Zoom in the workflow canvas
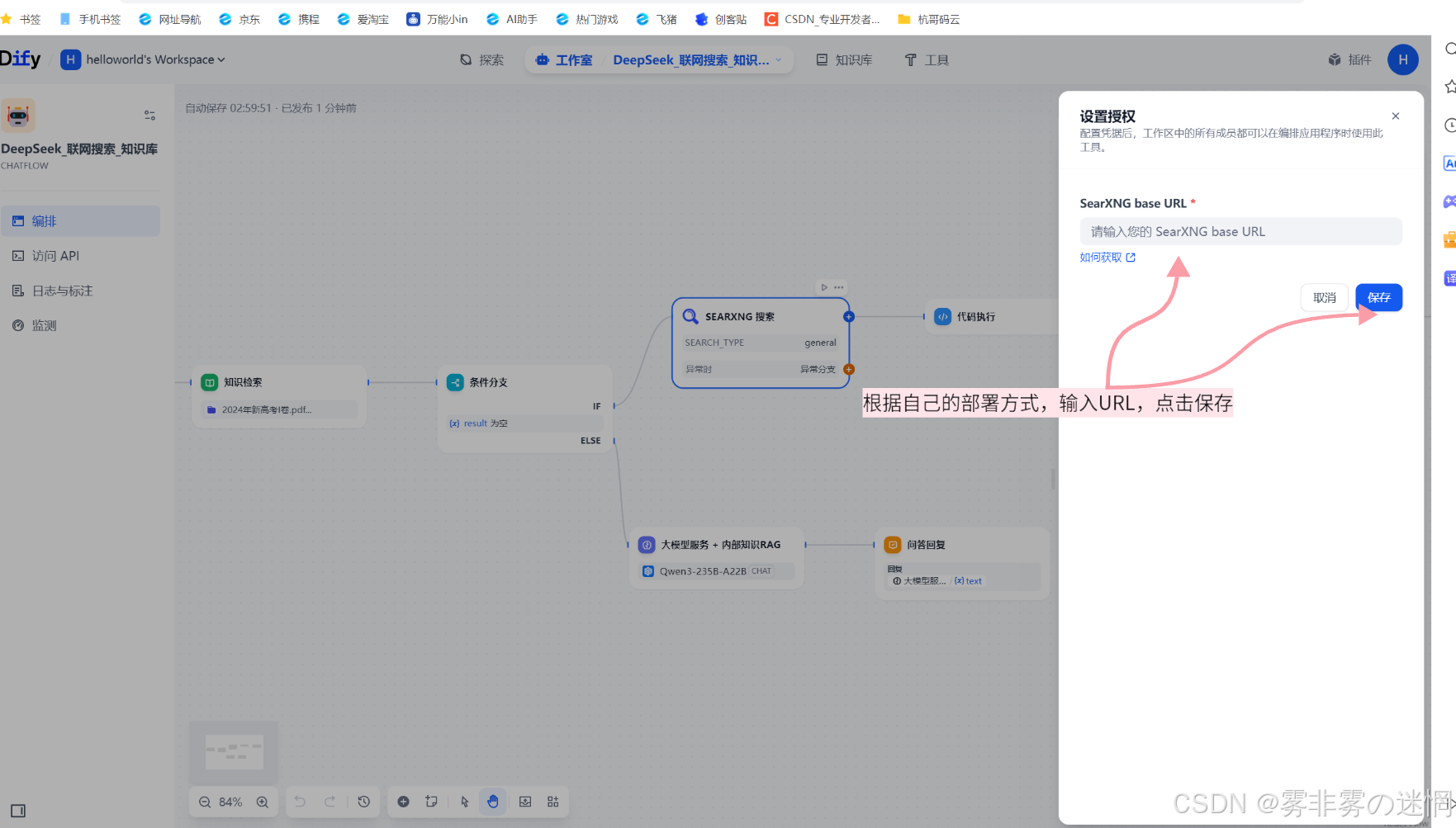 [x=263, y=802]
